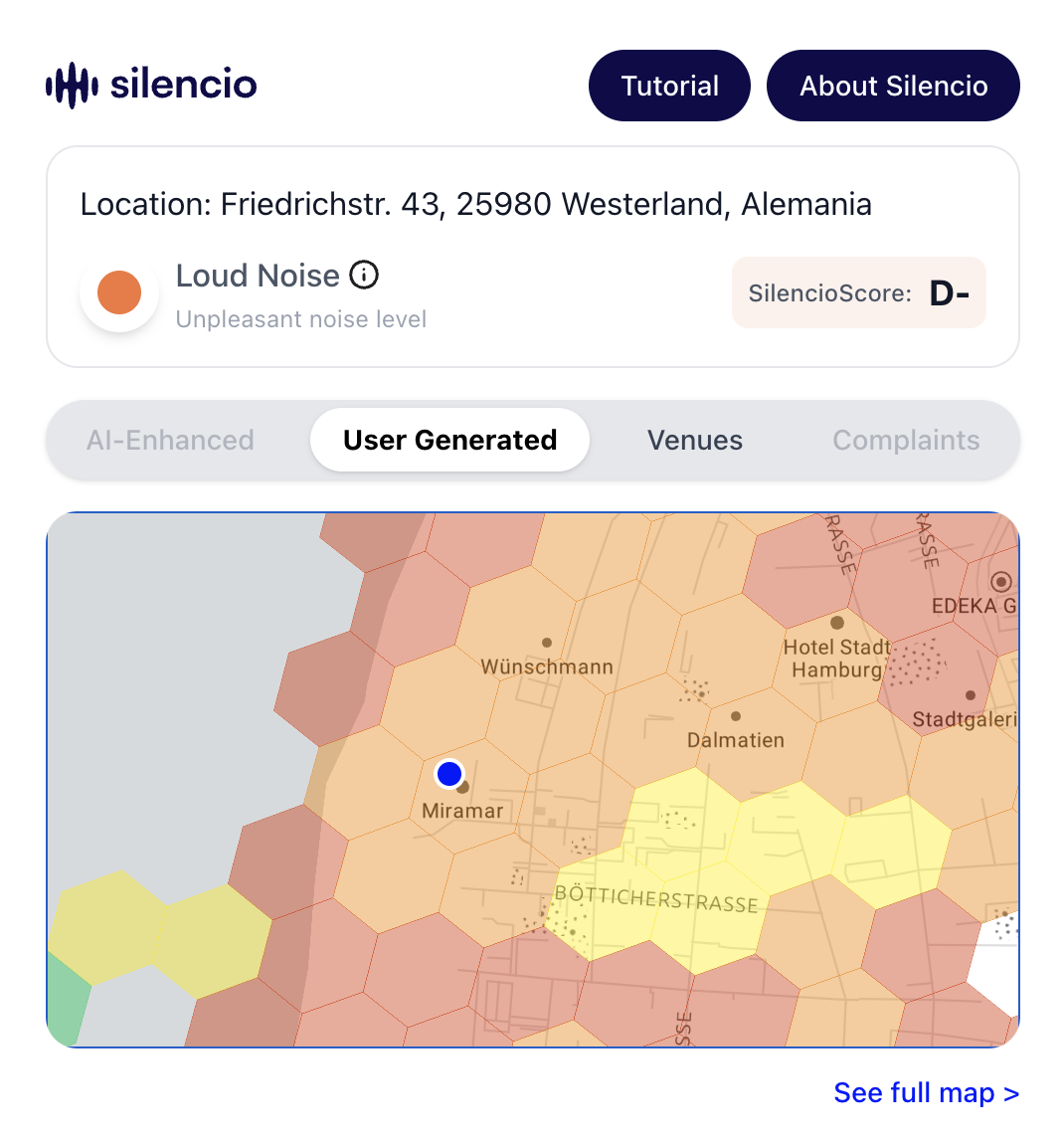Viewport: 1064px width, 1140px height.
Task: Click the Silencio waveform logo icon
Action: (72, 86)
